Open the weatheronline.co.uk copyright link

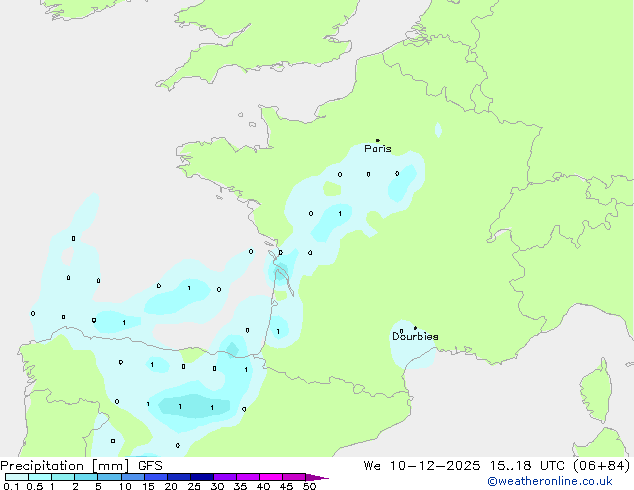tap(550, 481)
